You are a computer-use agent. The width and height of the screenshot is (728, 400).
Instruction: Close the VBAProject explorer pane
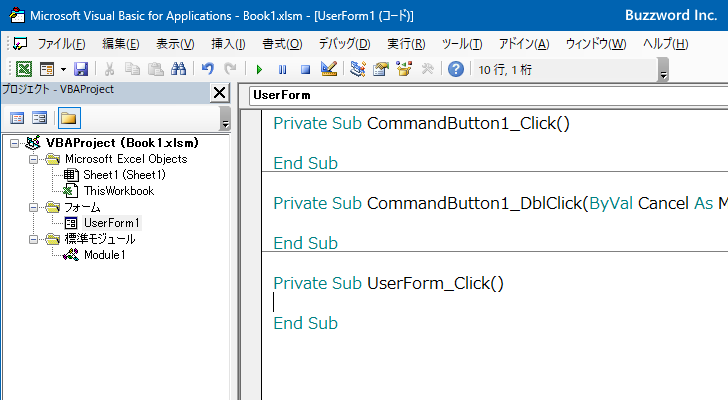coord(219,93)
